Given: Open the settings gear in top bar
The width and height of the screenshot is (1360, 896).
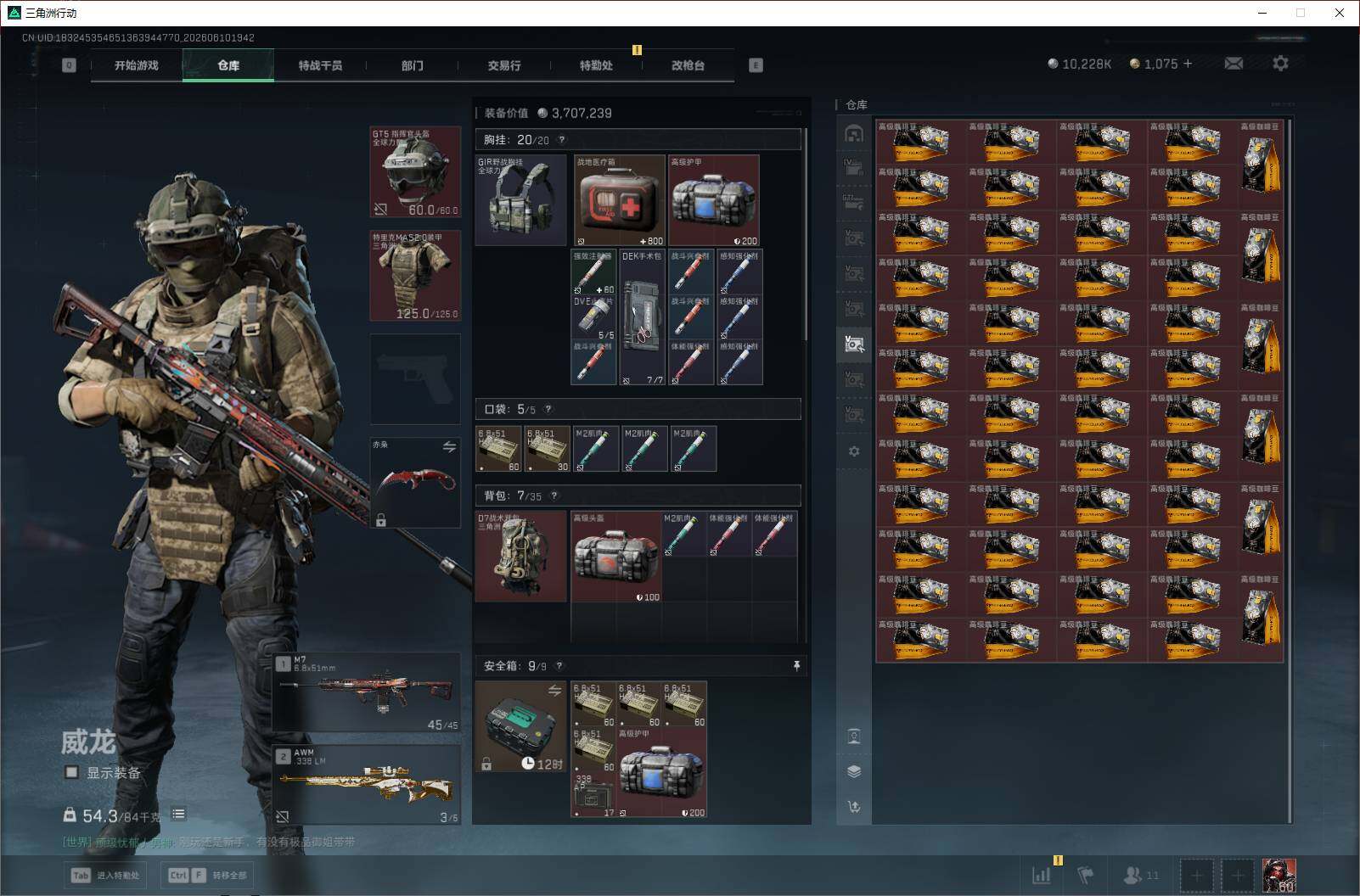Looking at the screenshot, I should click(x=1280, y=64).
